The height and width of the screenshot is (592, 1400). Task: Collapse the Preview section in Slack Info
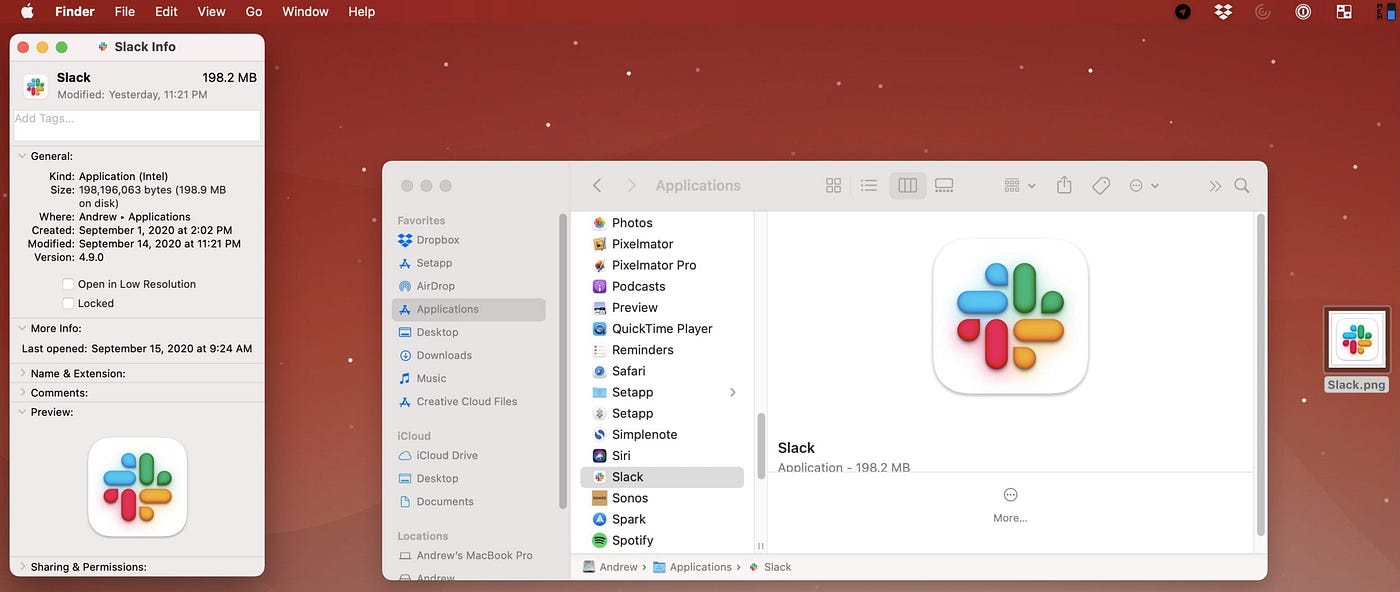[22, 411]
